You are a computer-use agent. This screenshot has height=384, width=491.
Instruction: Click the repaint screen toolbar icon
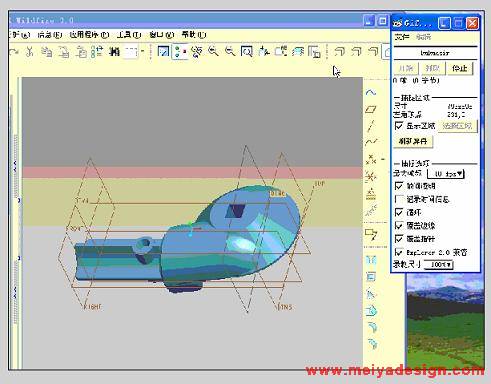tap(163, 52)
